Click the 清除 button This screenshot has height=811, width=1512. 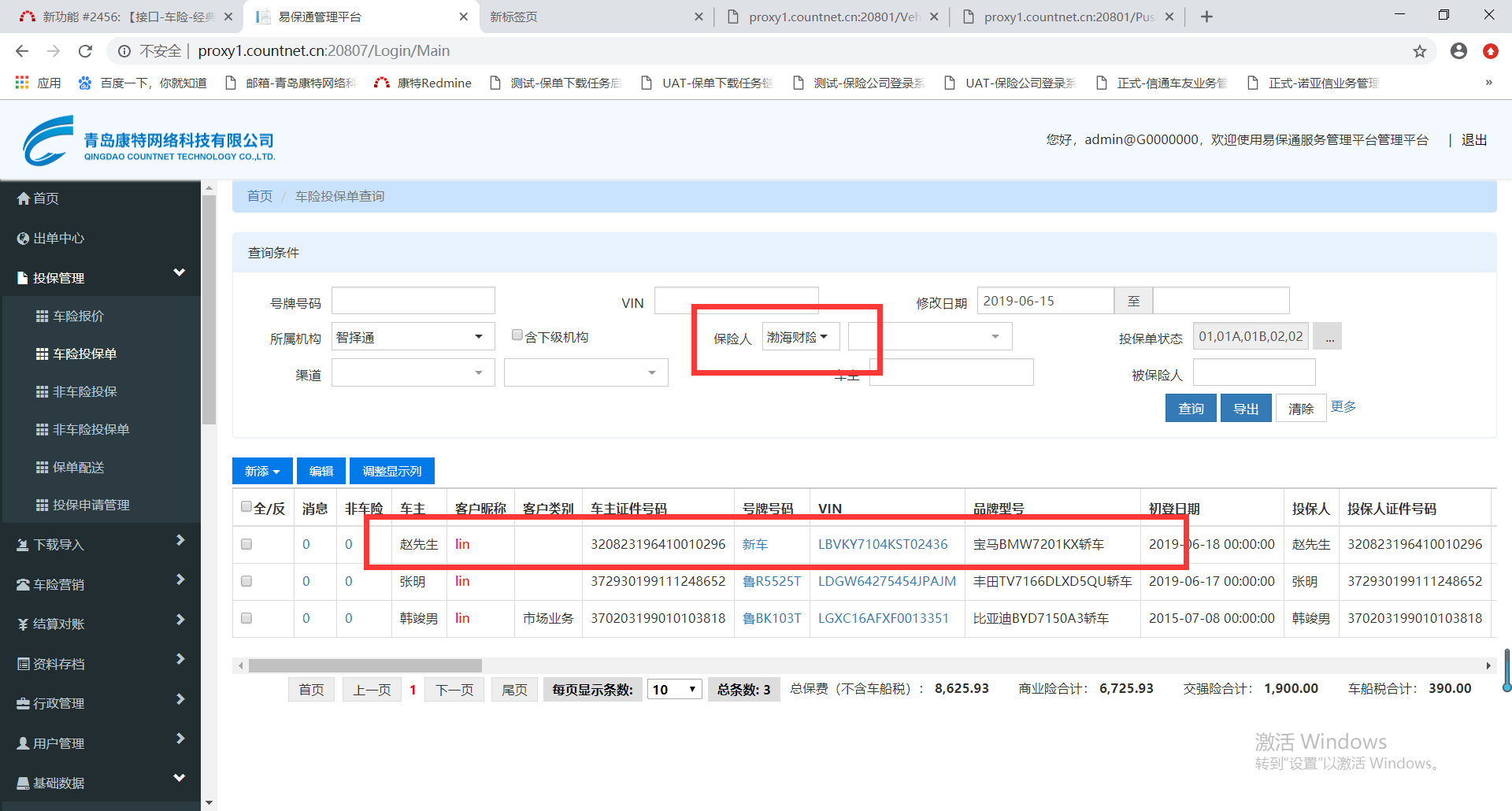pyautogui.click(x=1301, y=409)
